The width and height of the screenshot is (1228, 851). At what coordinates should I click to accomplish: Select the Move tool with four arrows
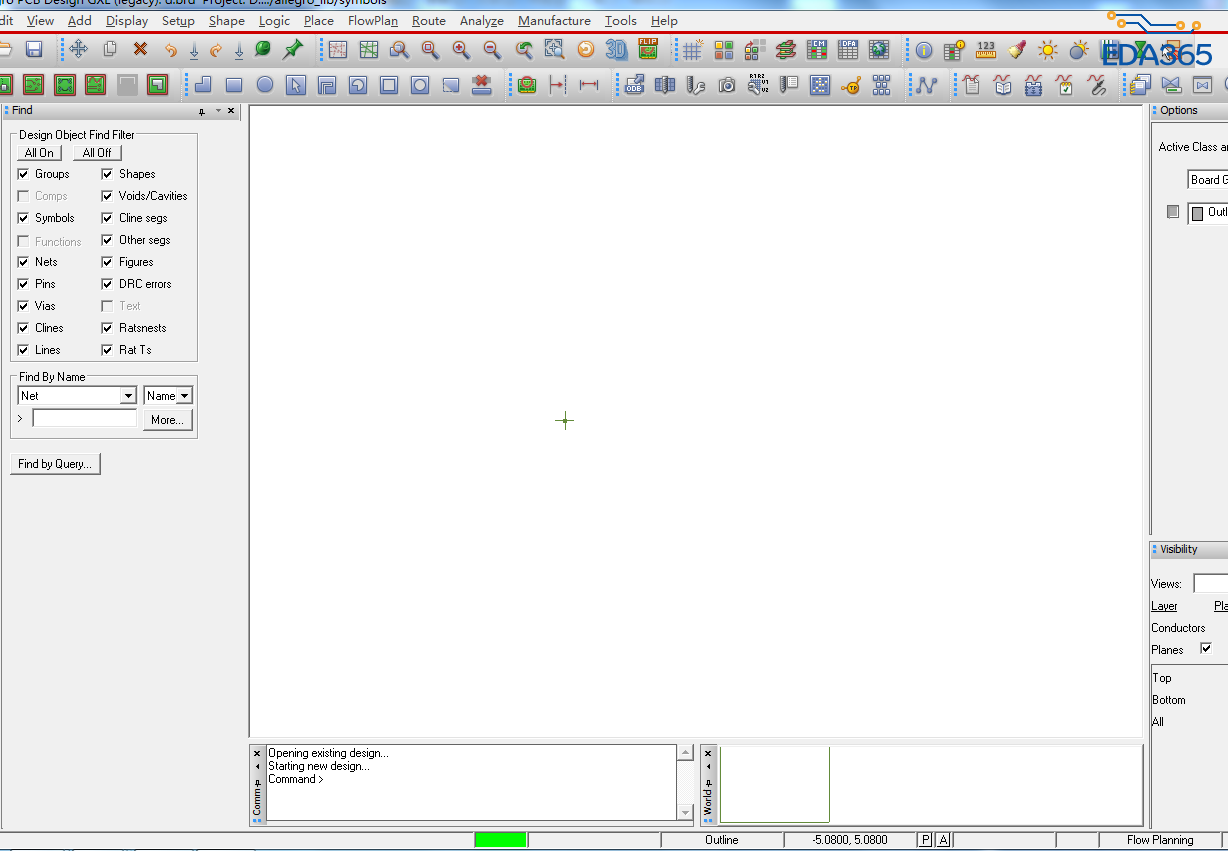tap(78, 49)
